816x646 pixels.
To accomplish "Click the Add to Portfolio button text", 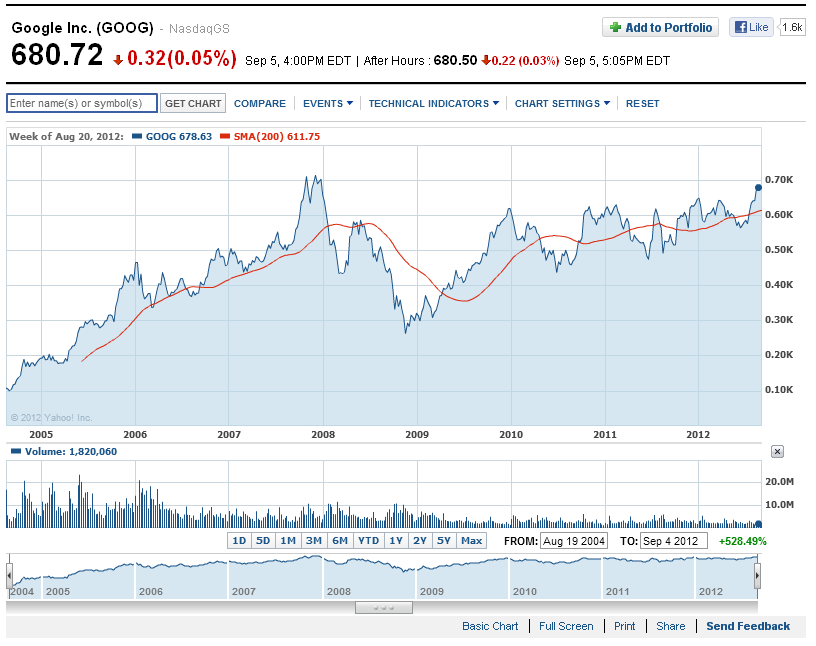I will click(669, 28).
